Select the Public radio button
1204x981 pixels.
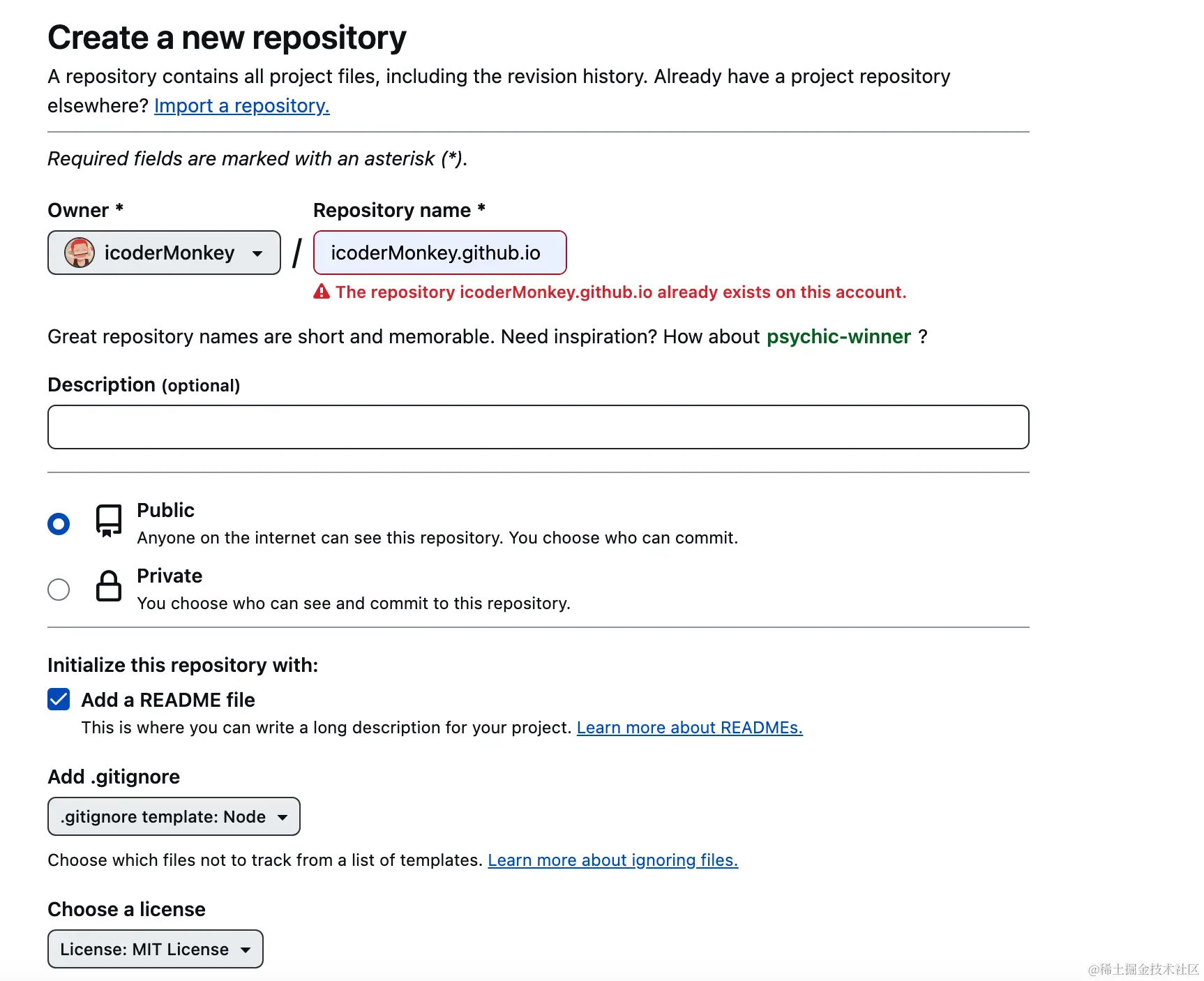59,524
